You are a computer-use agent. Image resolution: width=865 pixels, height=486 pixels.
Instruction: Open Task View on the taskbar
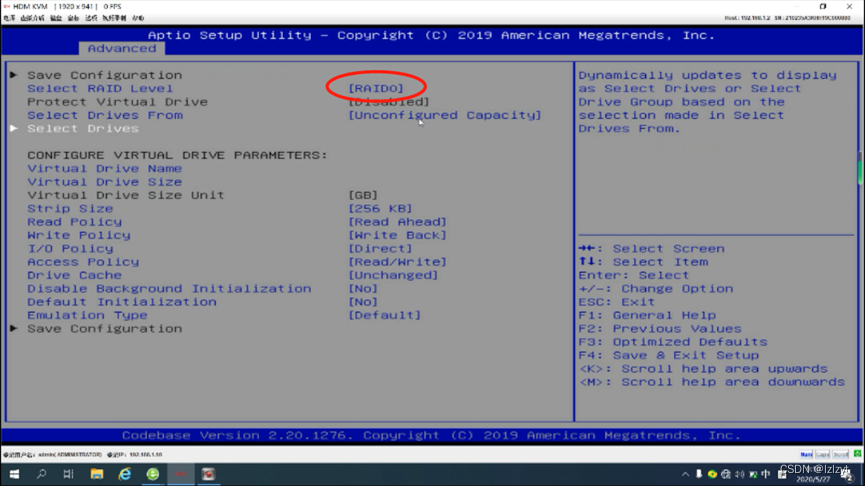pos(68,474)
